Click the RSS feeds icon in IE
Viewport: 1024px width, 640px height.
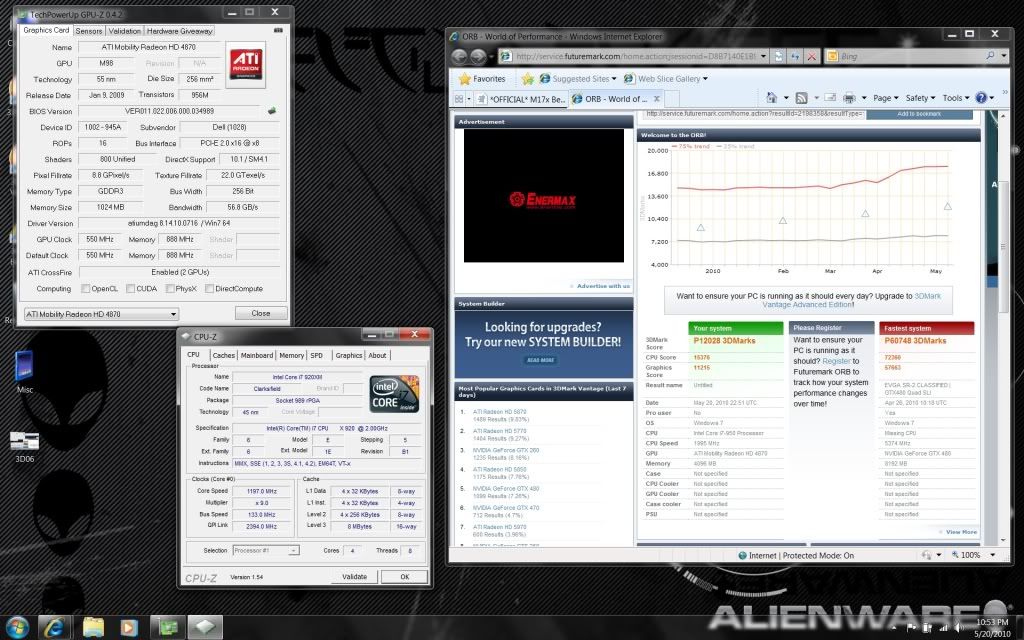(x=801, y=97)
